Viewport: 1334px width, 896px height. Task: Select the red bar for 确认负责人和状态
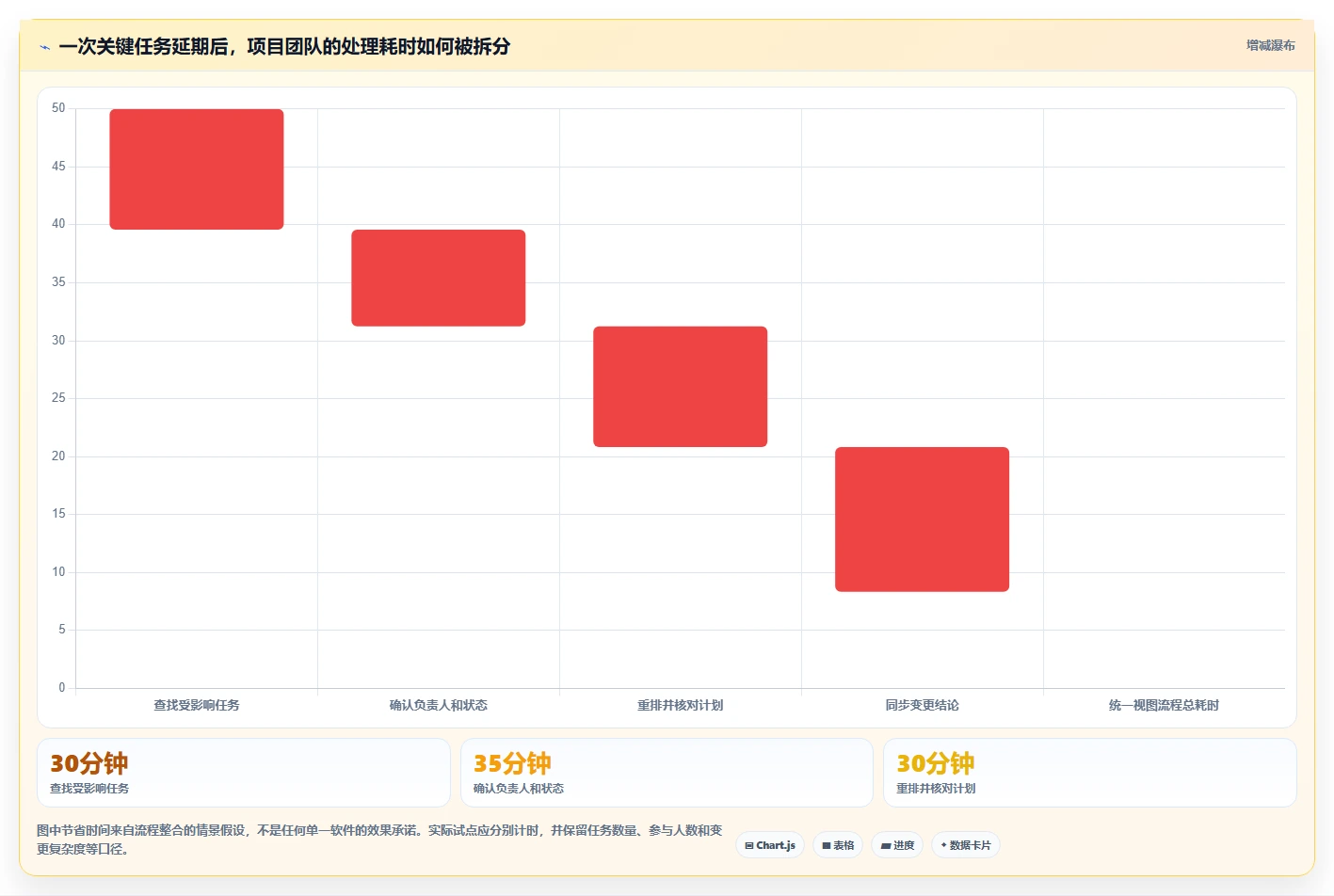coord(439,278)
